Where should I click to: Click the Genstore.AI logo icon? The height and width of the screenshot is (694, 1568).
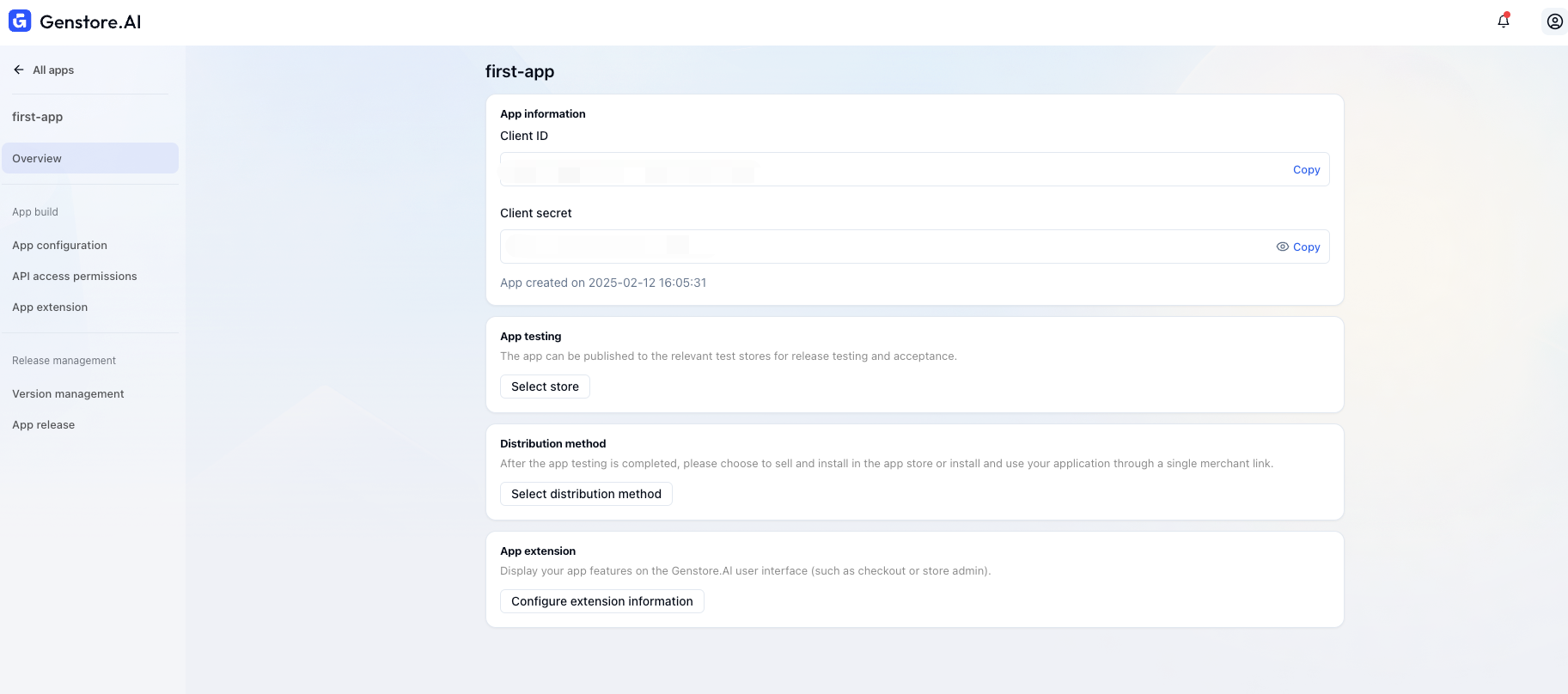(20, 21)
